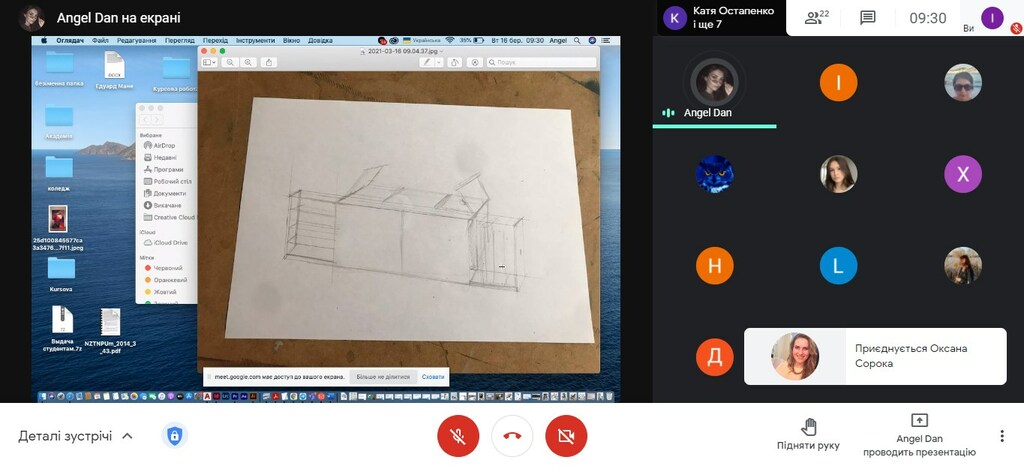
Task: Click the raise hand icon
Action: [809, 427]
